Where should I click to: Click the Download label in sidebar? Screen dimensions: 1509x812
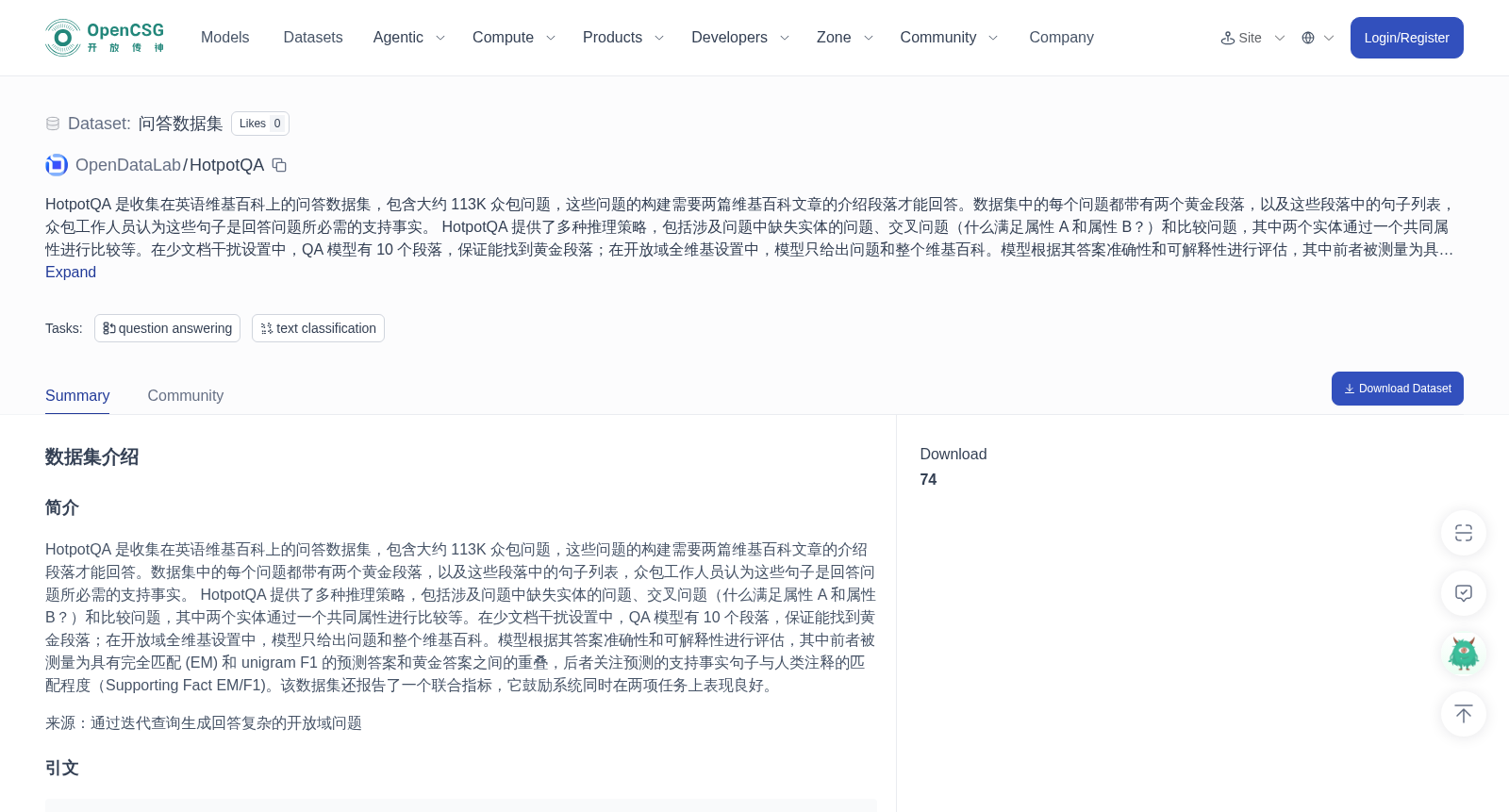pyautogui.click(x=953, y=455)
